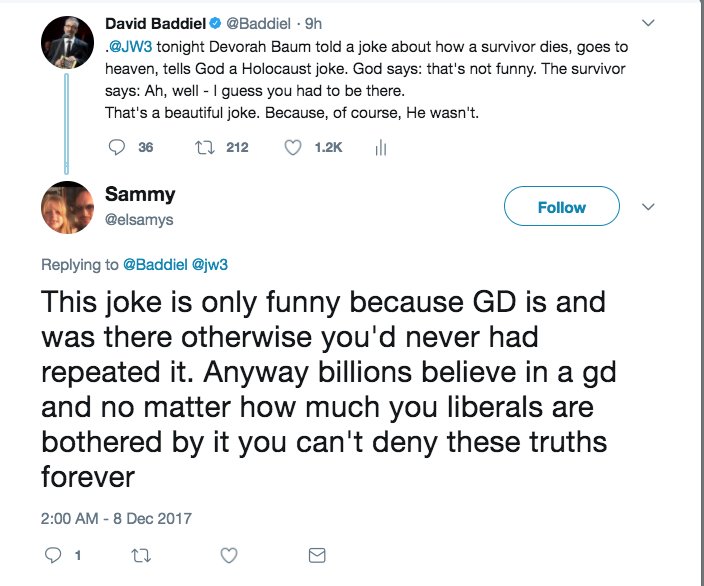Reply to David Baddiel's tweet
Image resolution: width=704 pixels, height=586 pixels.
(118, 147)
